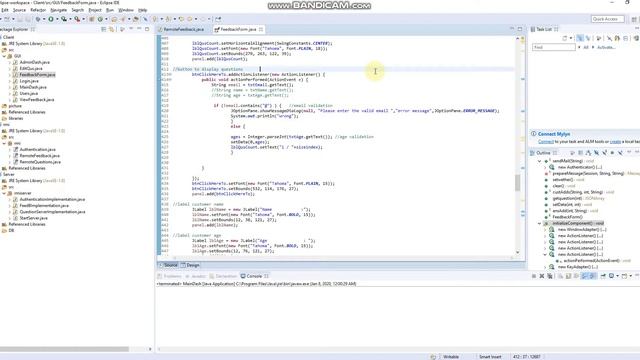Select the Problems tab
Viewport: 640px width, 360px height.
[x=169, y=276]
